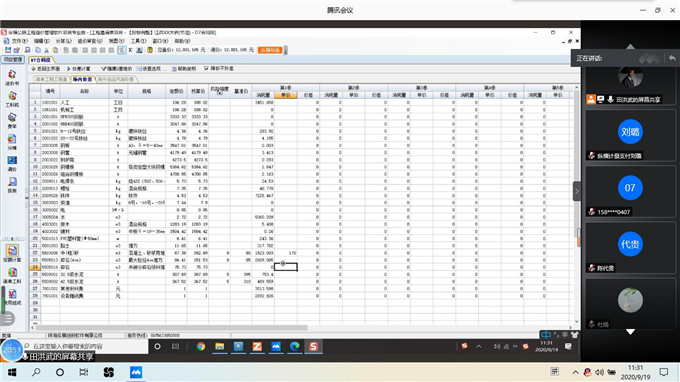Open the 编辑 menu
The height and width of the screenshot is (382, 680).
click(42, 41)
